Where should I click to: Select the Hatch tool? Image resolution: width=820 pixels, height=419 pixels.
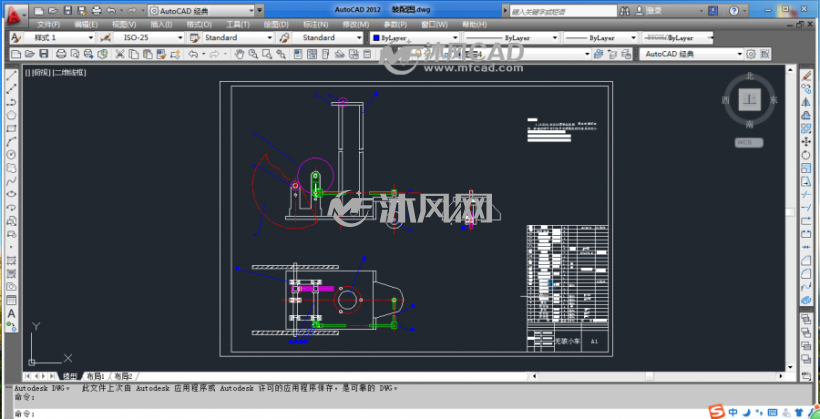click(11, 261)
